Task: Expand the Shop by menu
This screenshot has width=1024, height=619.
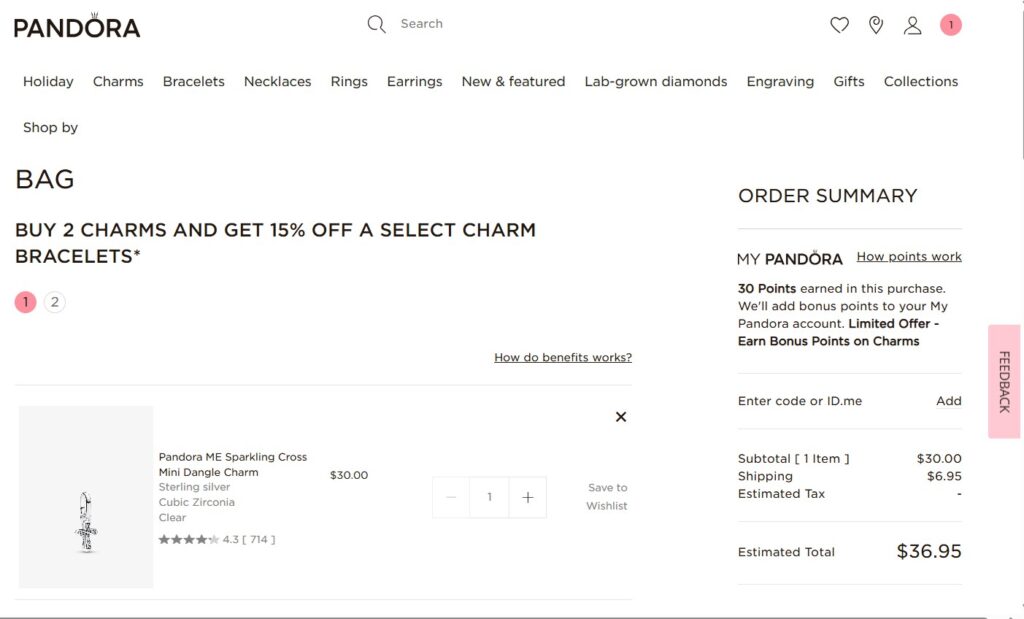Action: click(50, 127)
